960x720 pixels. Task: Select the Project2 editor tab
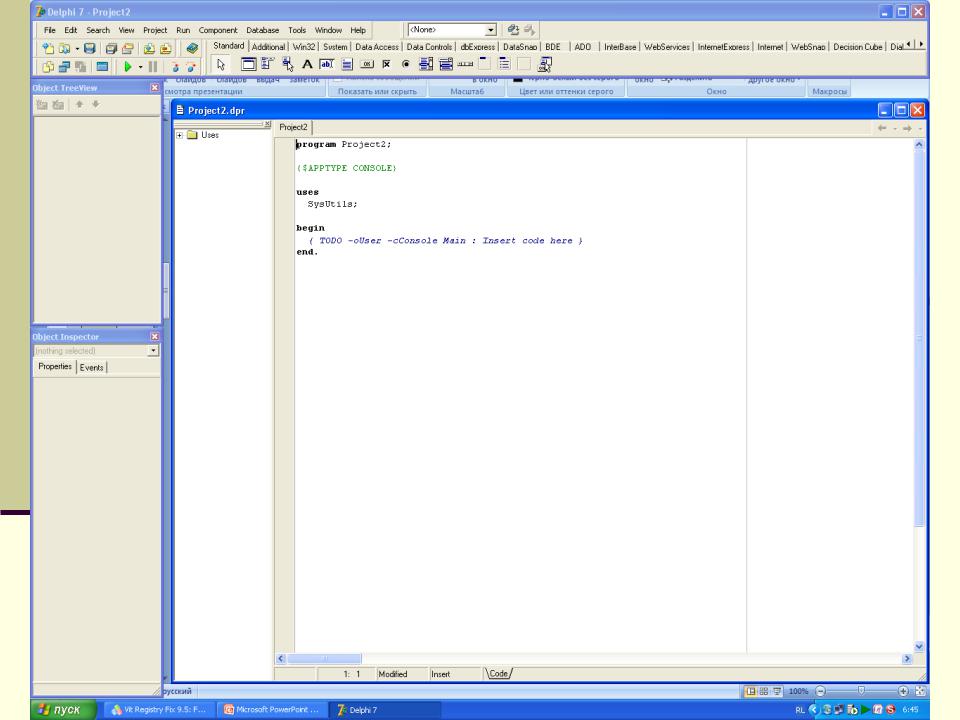tap(293, 127)
